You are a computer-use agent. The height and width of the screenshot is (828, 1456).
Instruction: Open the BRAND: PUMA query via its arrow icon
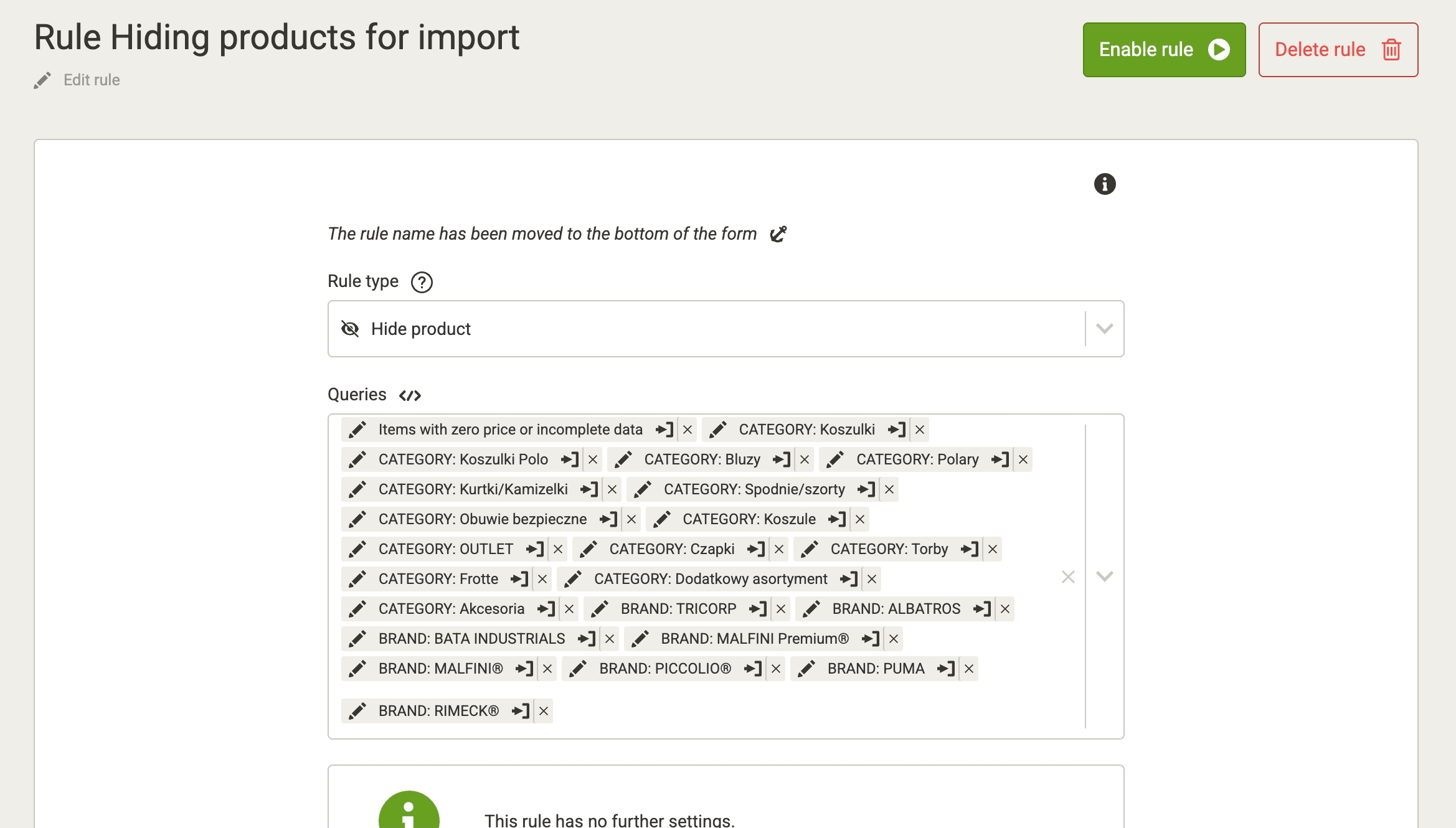click(x=946, y=669)
